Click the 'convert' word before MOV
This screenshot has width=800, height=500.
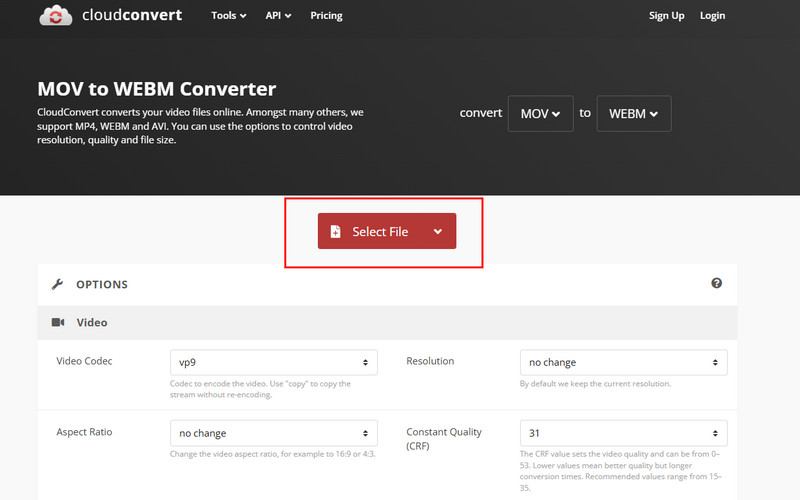481,113
